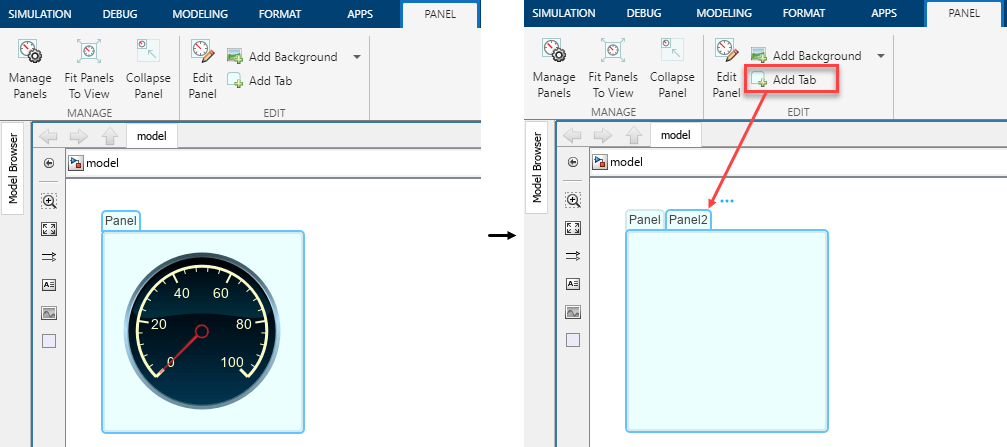Select the Panel tab above the gauge

click(121, 221)
